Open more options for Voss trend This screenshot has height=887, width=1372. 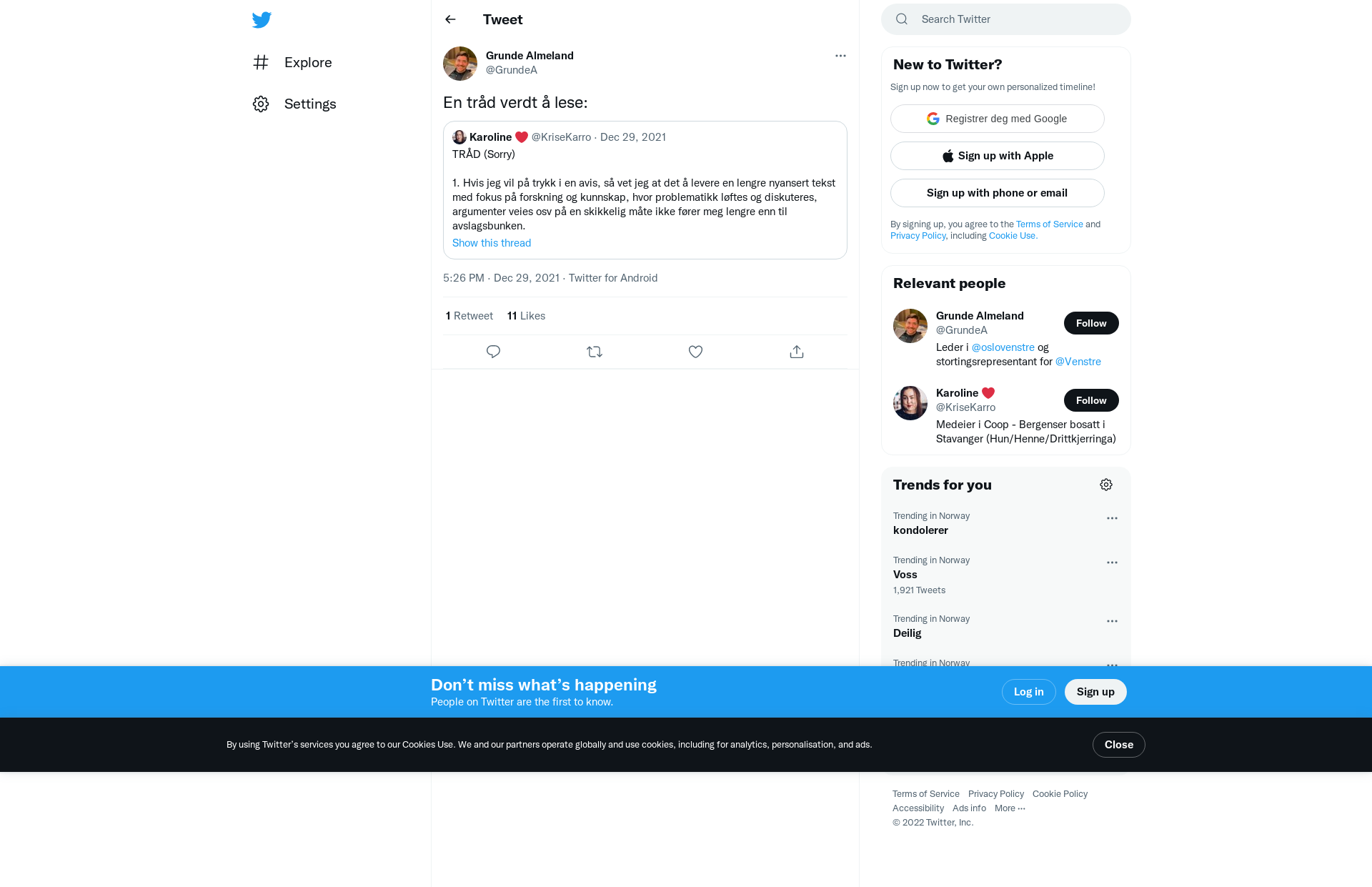click(1112, 563)
